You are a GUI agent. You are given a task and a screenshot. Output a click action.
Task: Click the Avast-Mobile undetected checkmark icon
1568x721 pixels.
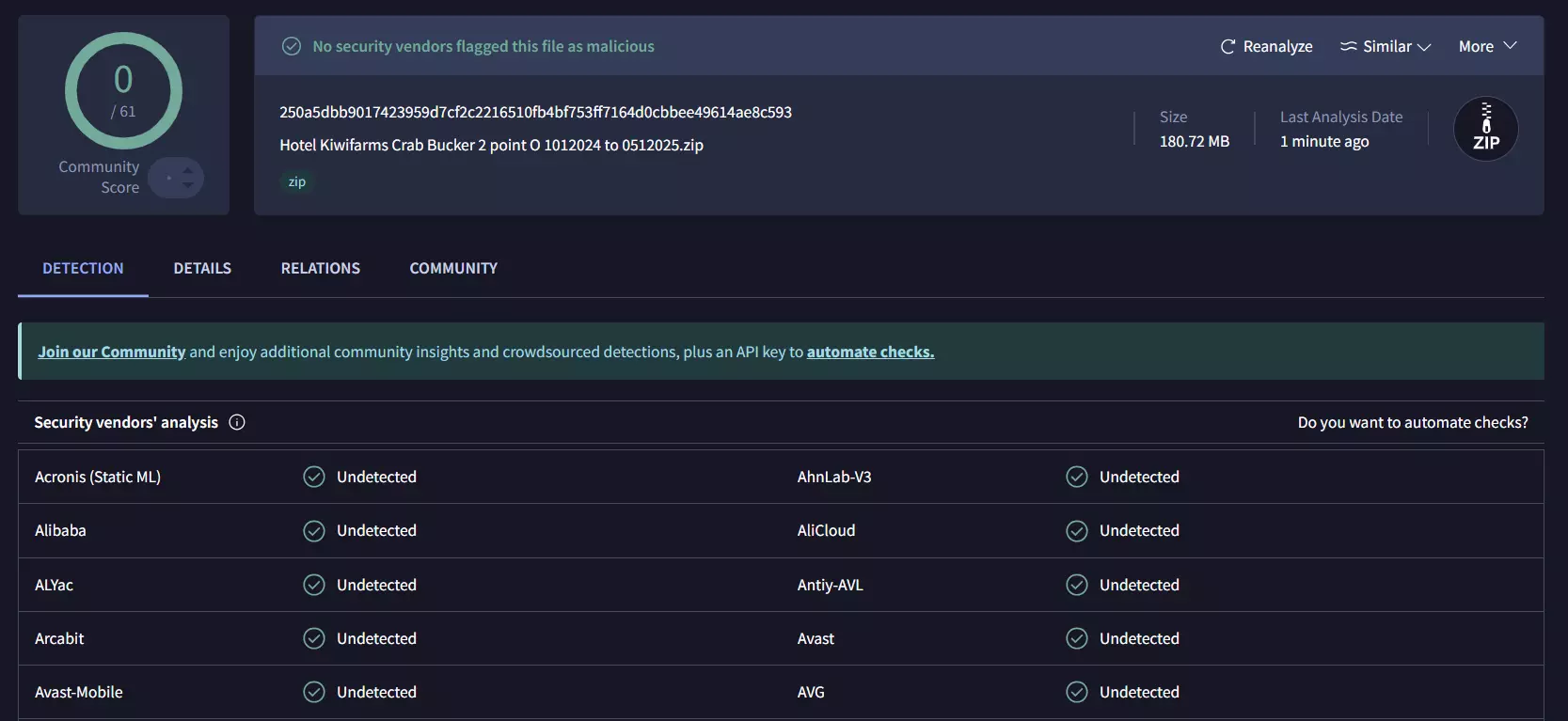pos(314,692)
